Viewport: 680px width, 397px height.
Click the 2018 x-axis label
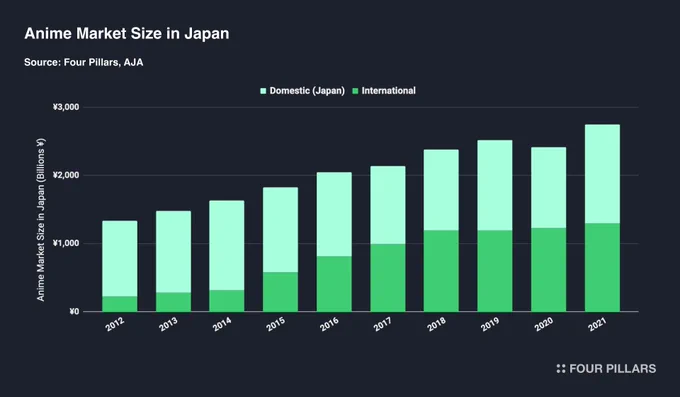[x=436, y=324]
